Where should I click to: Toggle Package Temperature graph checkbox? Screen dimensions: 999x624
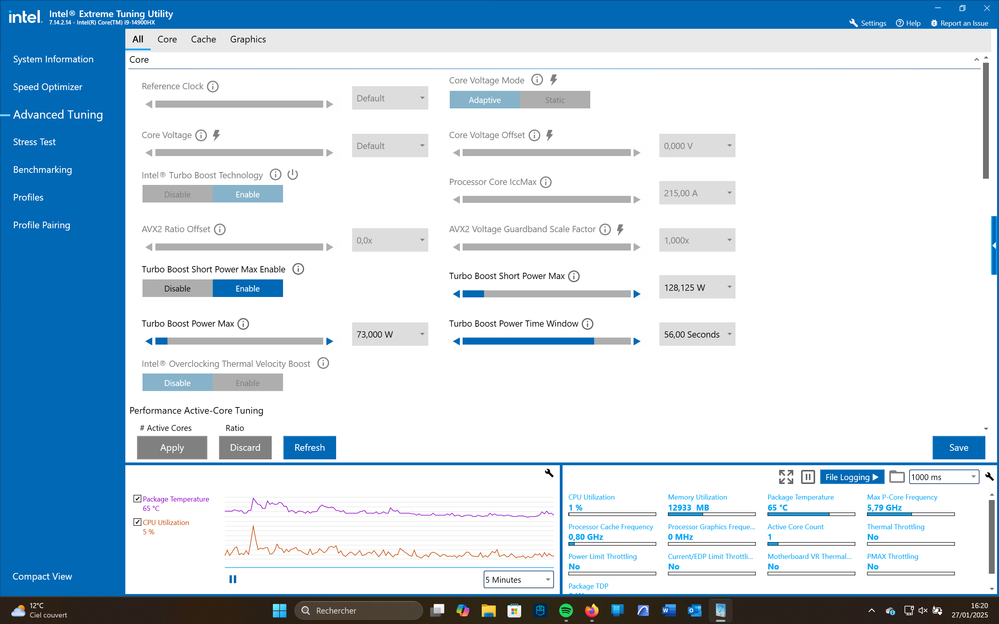click(x=137, y=499)
